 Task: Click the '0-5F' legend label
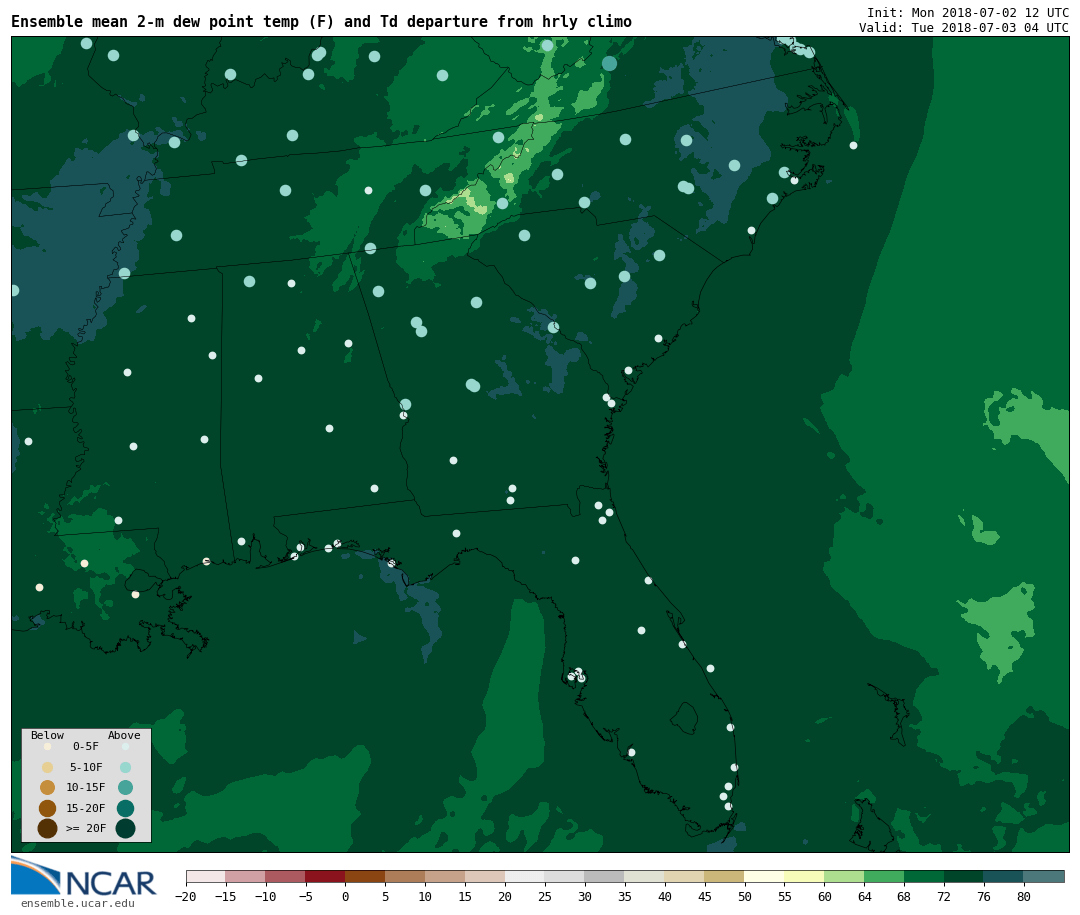coord(86,746)
